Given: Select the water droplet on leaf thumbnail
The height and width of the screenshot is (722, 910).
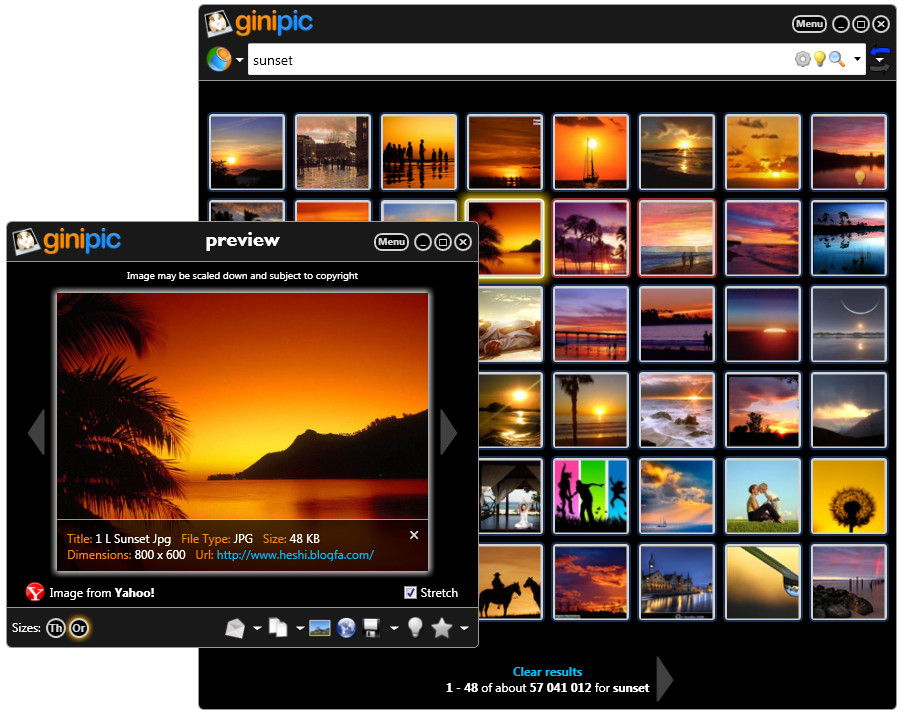Looking at the screenshot, I should pos(763,582).
